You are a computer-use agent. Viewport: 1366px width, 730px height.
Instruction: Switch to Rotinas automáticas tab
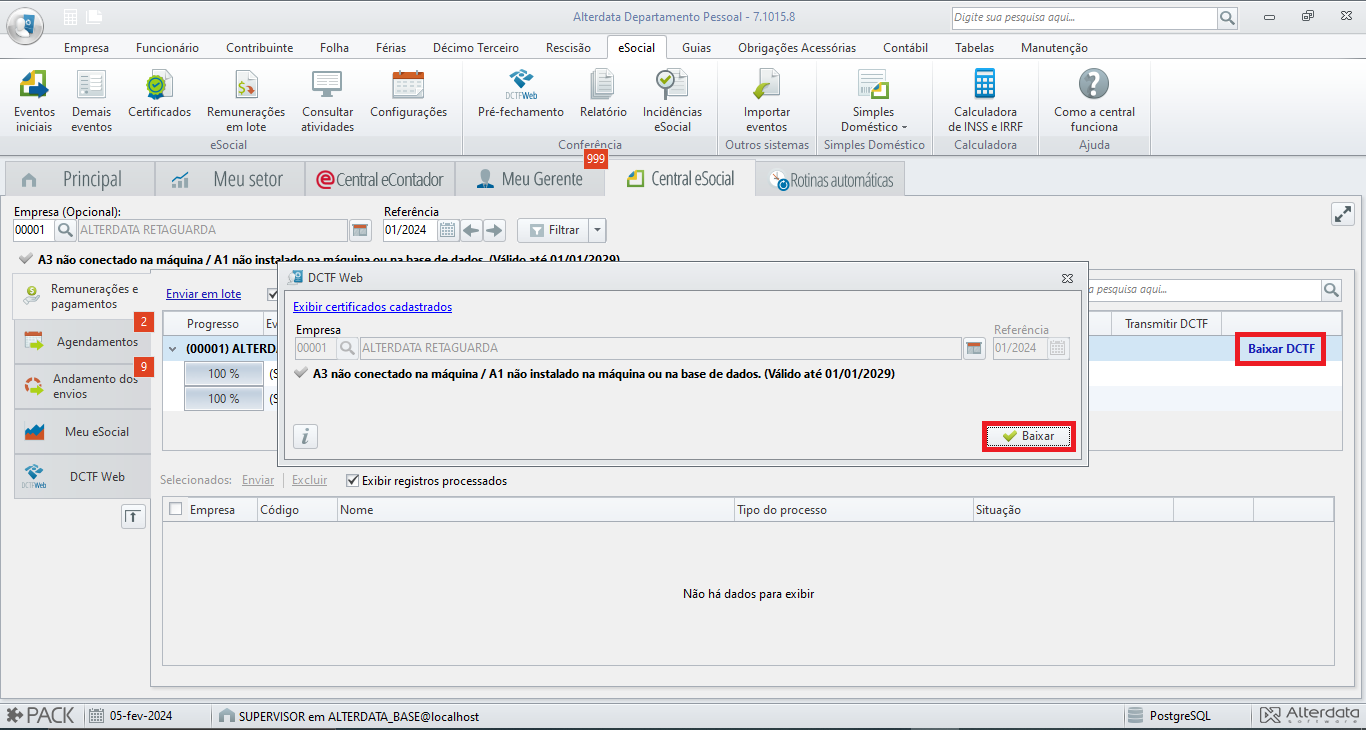pyautogui.click(x=831, y=181)
